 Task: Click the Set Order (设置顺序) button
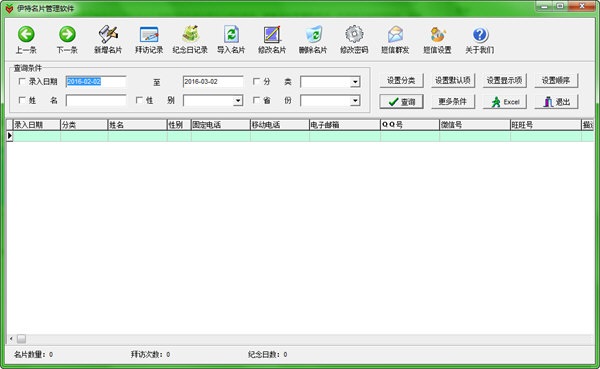556,80
